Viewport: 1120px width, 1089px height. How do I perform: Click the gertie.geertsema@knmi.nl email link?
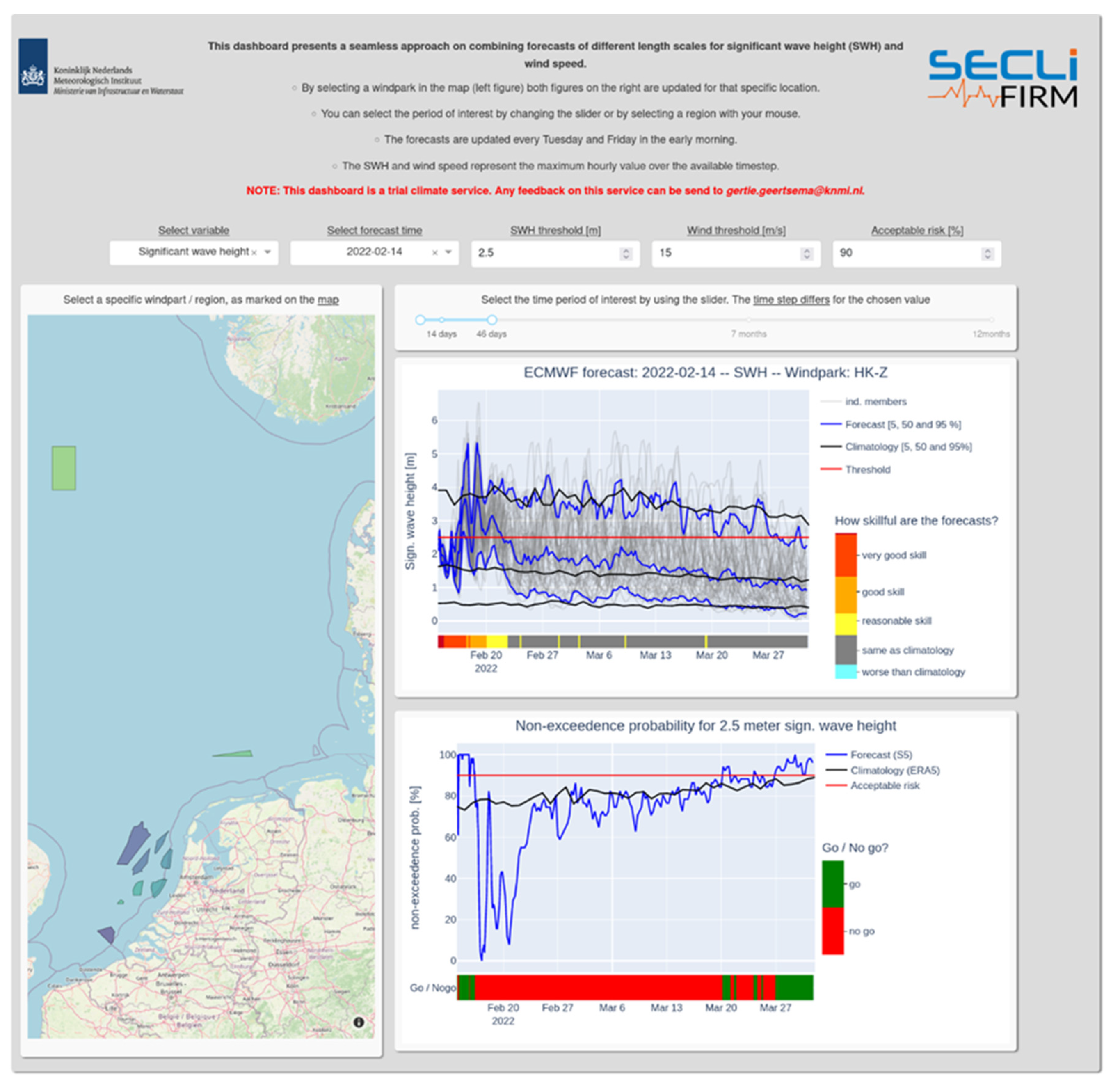click(795, 191)
